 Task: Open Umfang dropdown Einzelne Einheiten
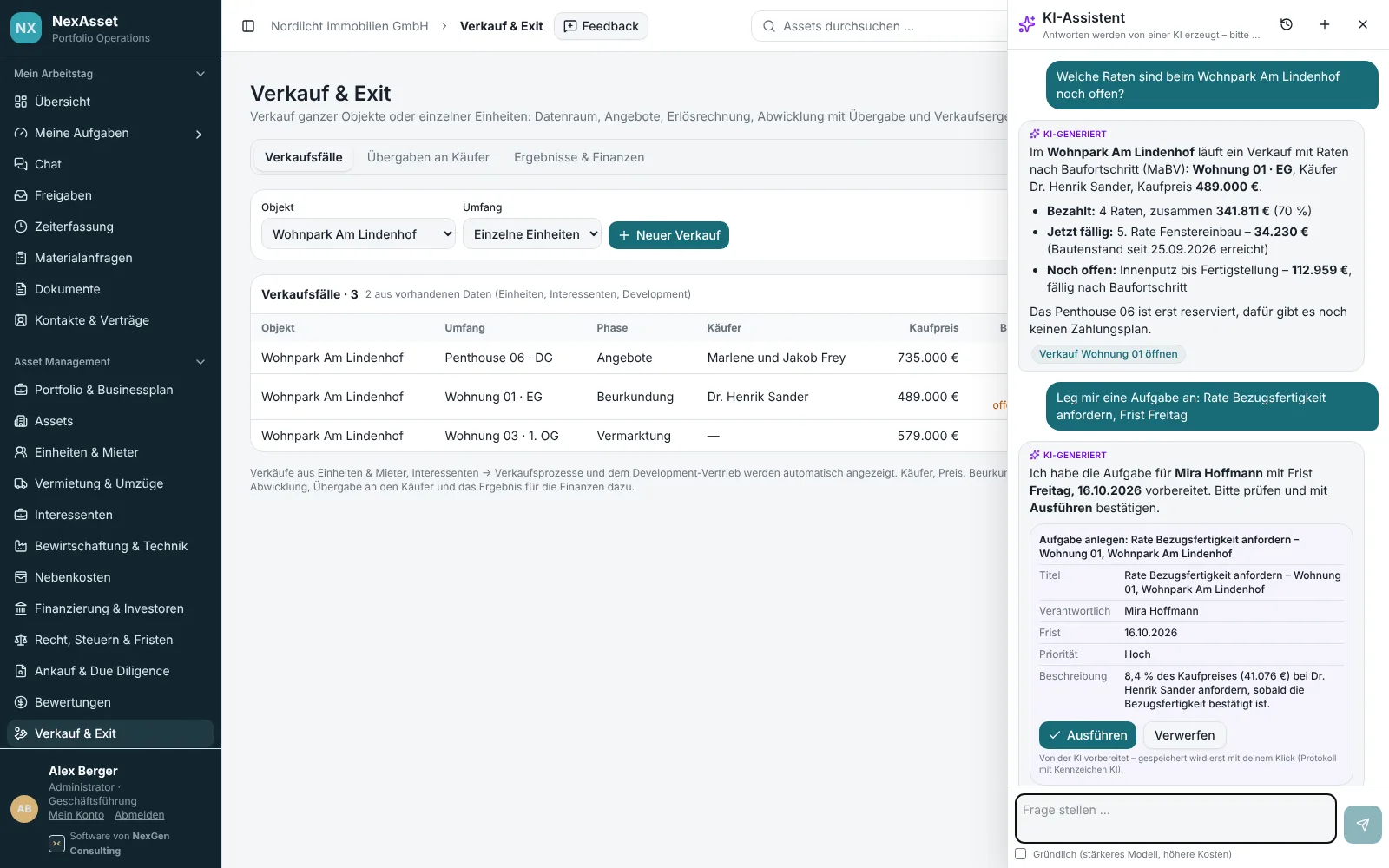click(x=531, y=234)
